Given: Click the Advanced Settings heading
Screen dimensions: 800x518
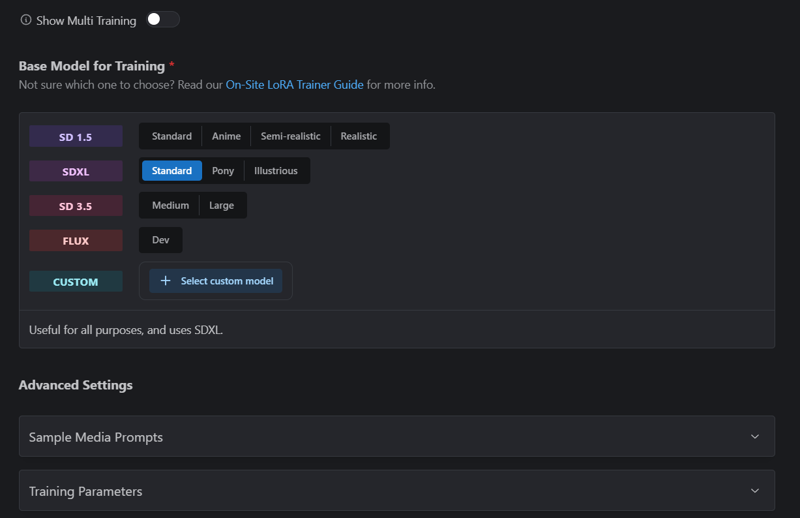Looking at the screenshot, I should point(76,385).
